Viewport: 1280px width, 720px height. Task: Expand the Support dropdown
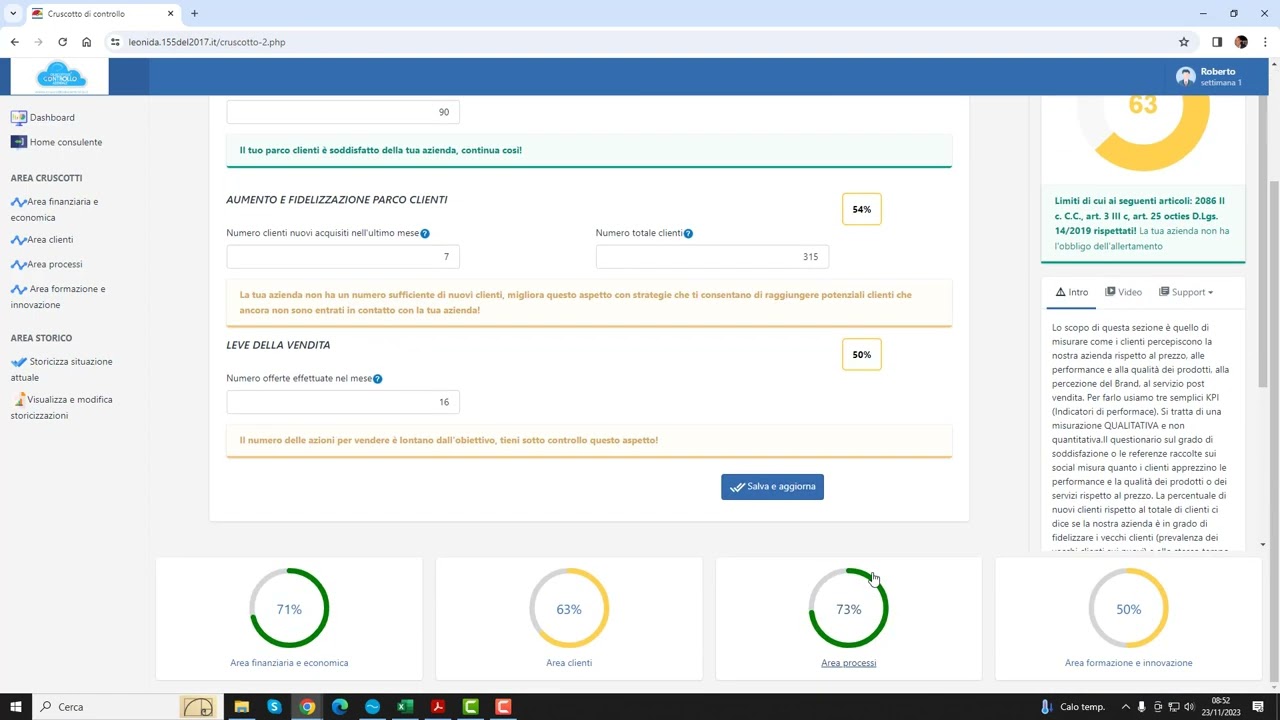[x=1186, y=292]
